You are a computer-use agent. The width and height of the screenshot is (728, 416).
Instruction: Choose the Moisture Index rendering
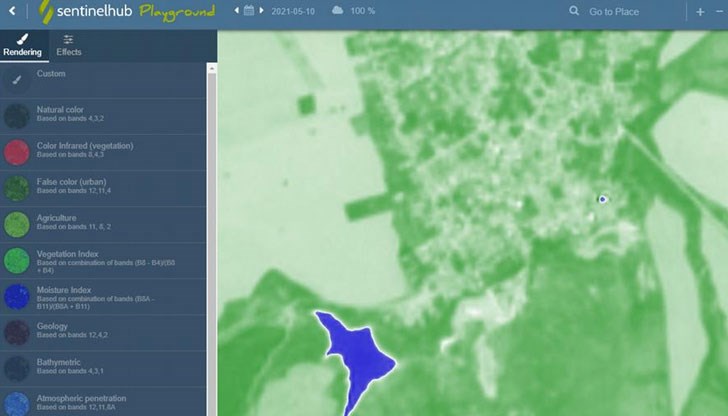tap(18, 296)
